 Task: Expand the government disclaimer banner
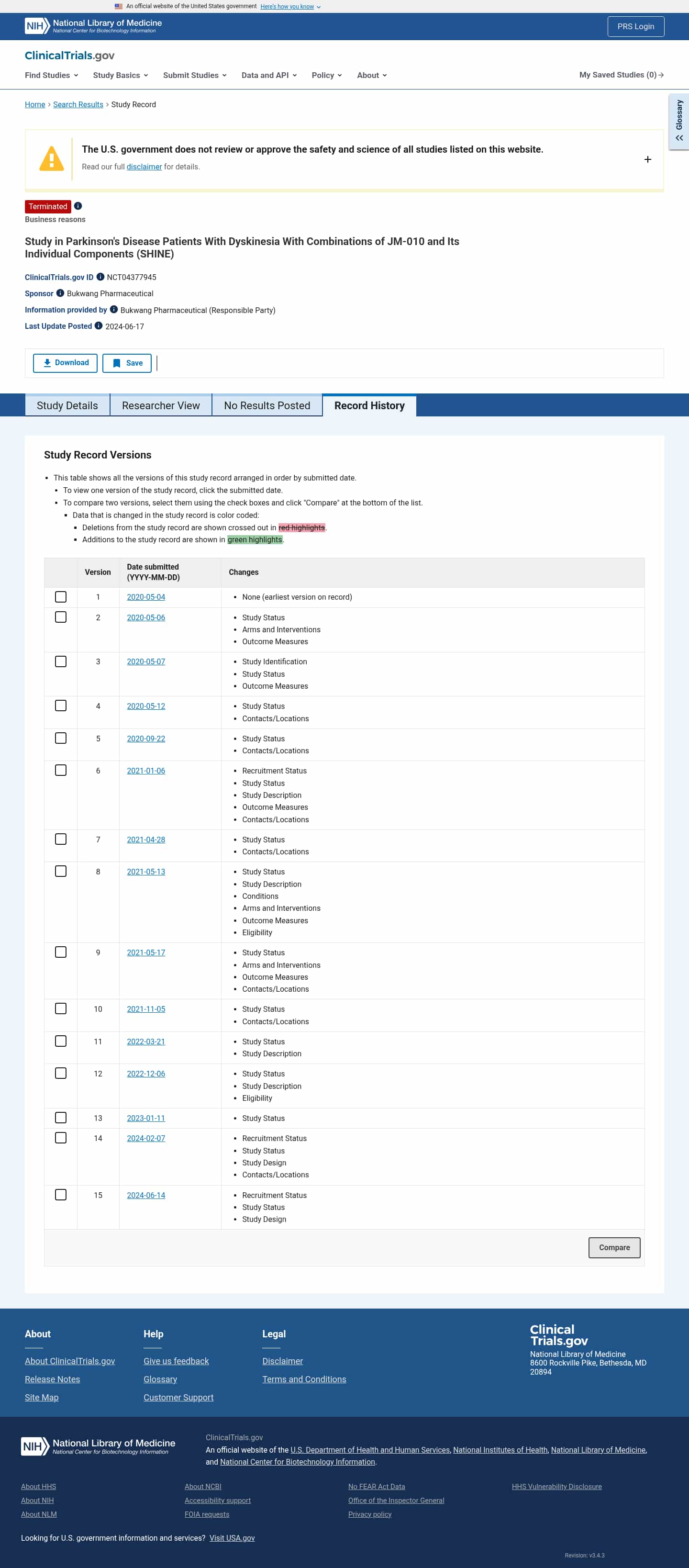coord(647,159)
